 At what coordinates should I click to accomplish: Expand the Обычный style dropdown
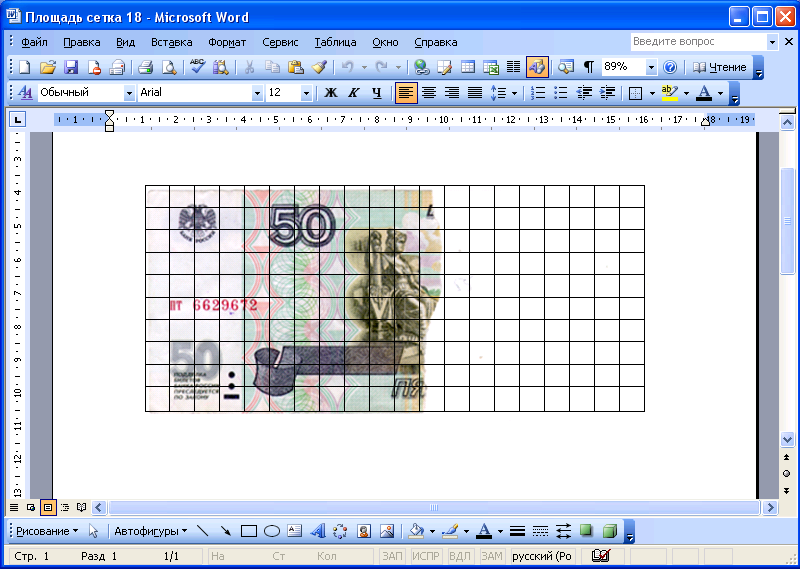point(129,93)
